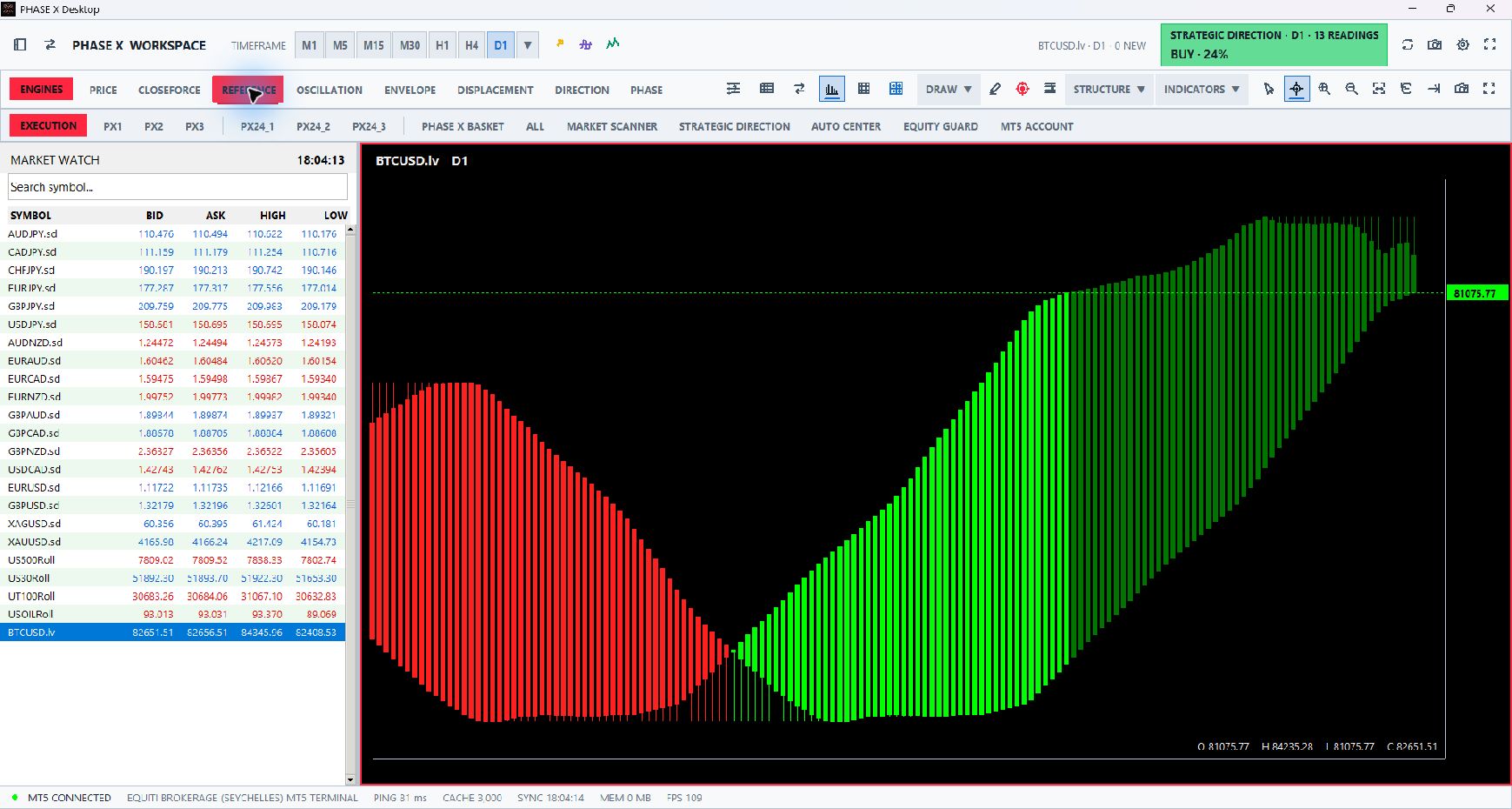Focus the Search symbol input field
Screen dimensions: 1512x809
click(x=178, y=187)
